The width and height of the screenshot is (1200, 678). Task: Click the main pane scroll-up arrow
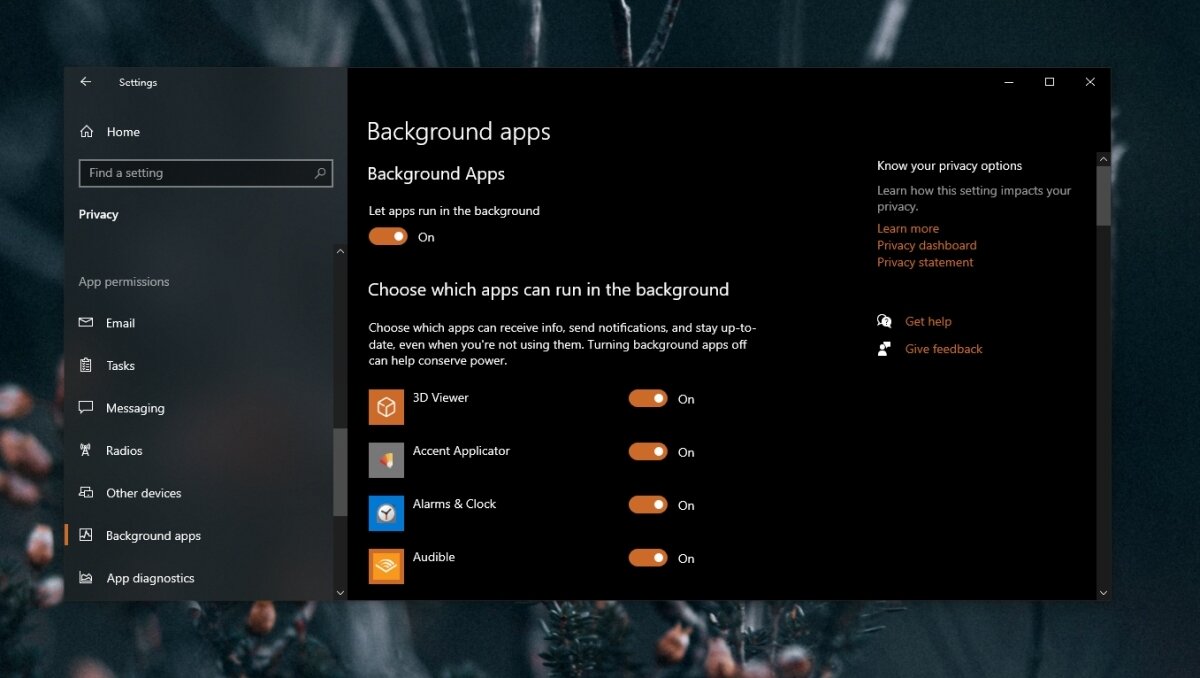click(x=1103, y=159)
